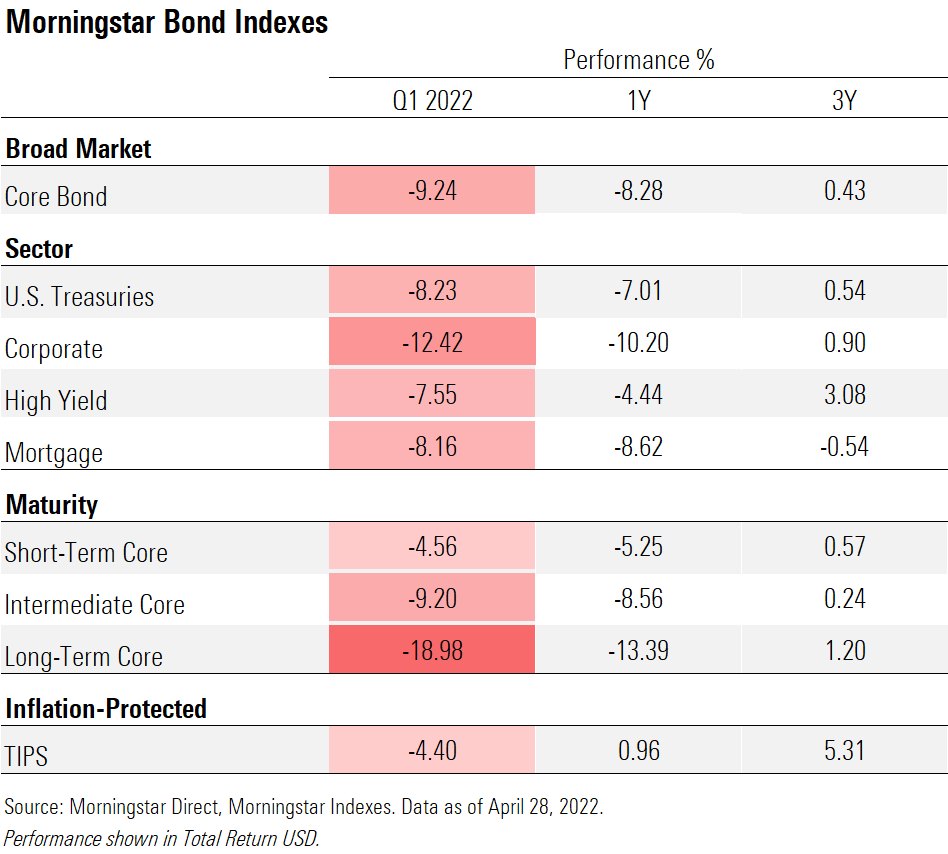Image resolution: width=948 pixels, height=854 pixels.
Task: Click the Inflation-Protected section heading
Action: coord(106,709)
